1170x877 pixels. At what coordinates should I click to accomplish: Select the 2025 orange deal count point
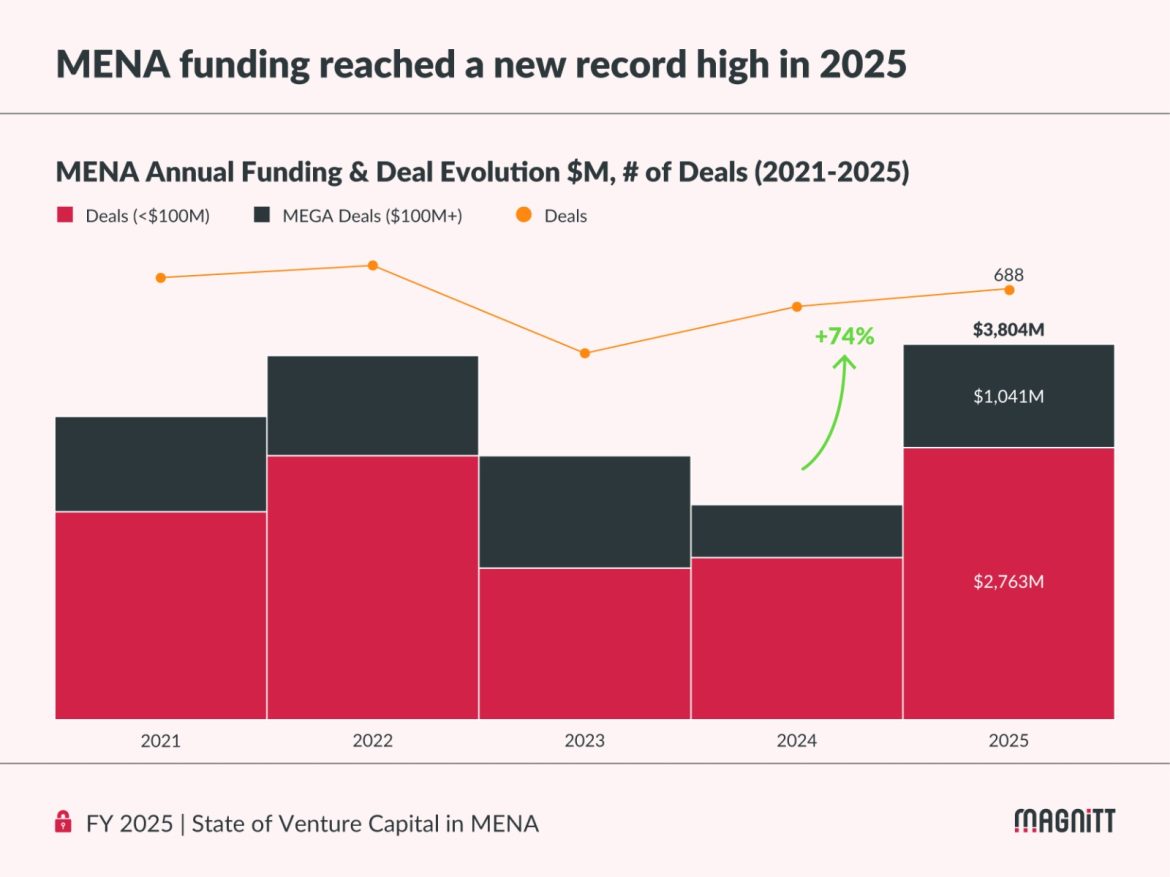1009,290
